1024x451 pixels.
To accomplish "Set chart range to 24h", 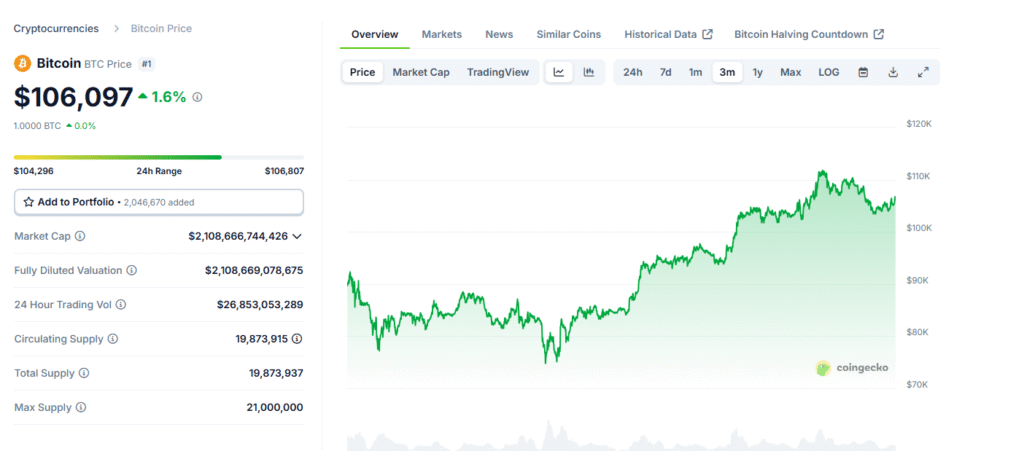I will click(x=632, y=72).
